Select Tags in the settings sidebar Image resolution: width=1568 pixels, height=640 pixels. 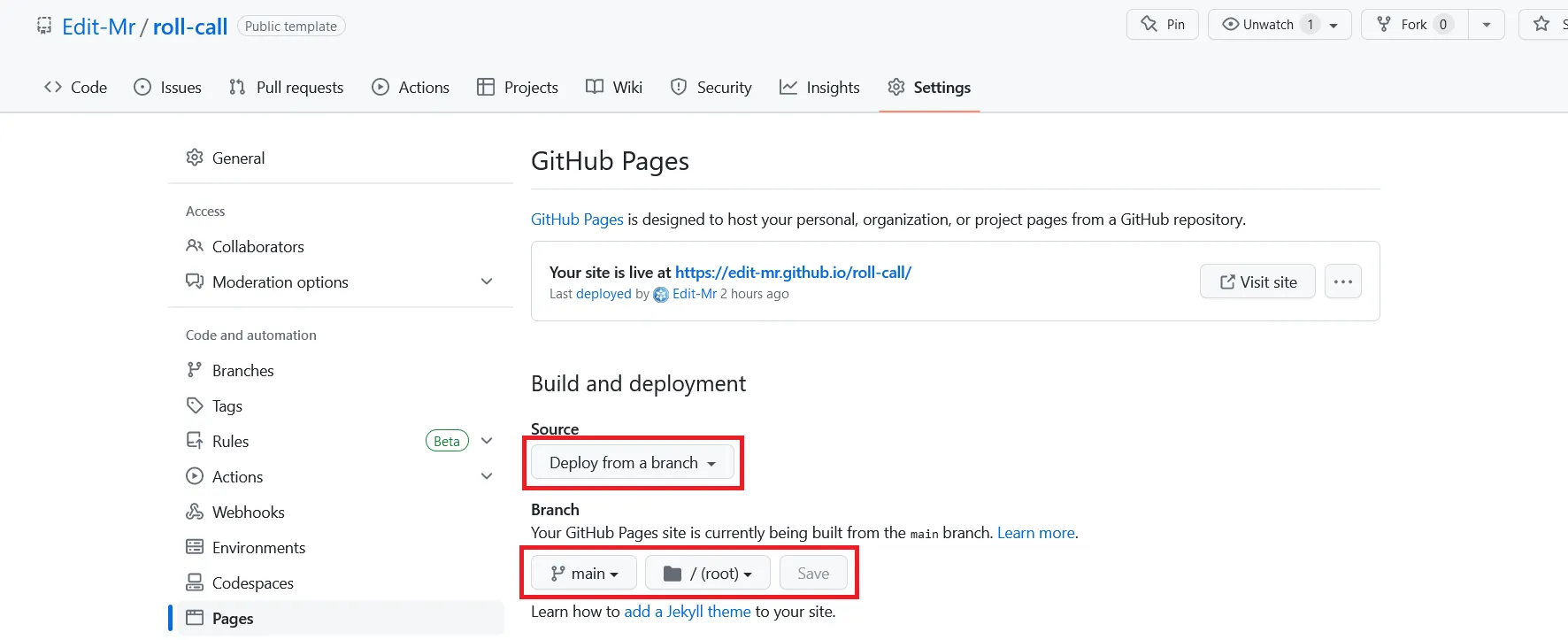341,405
